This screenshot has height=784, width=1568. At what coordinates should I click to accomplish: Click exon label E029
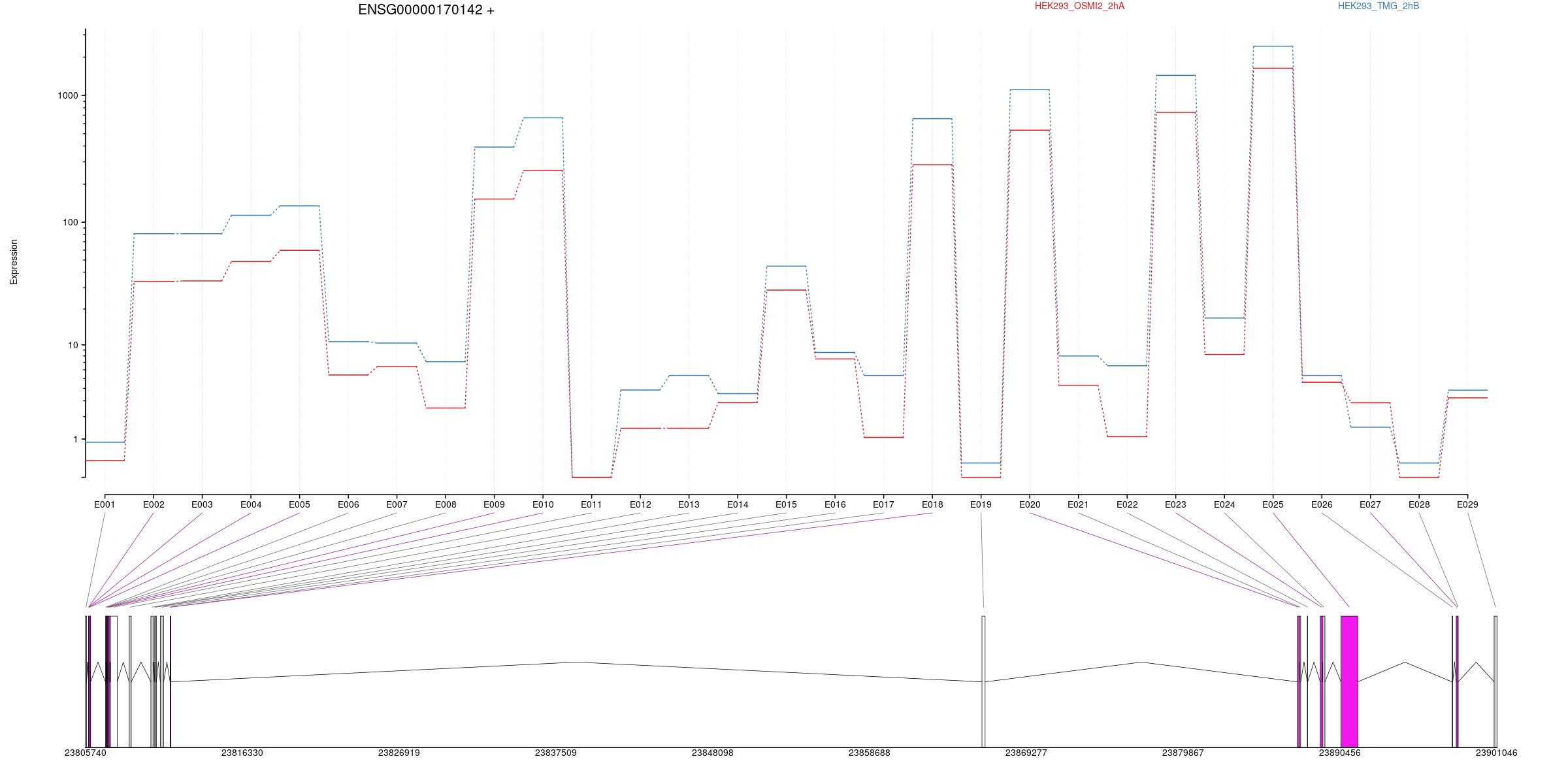[x=1467, y=504]
